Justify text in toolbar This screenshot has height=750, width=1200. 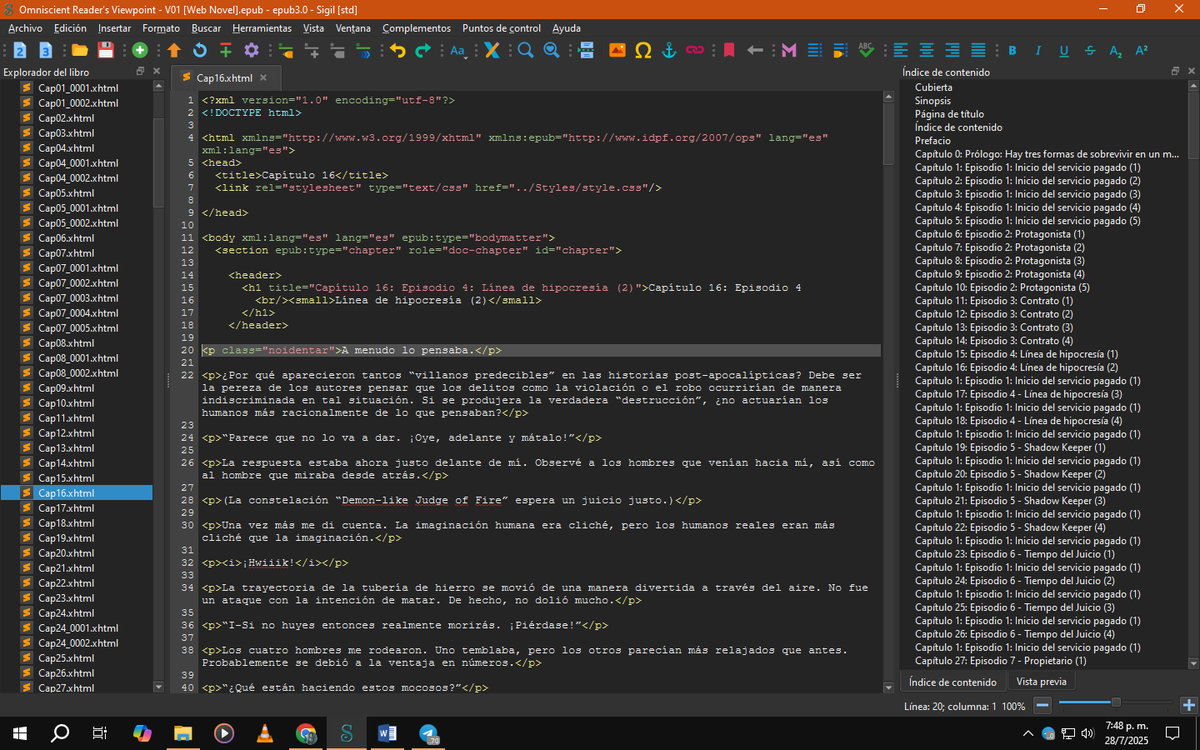coord(979,50)
